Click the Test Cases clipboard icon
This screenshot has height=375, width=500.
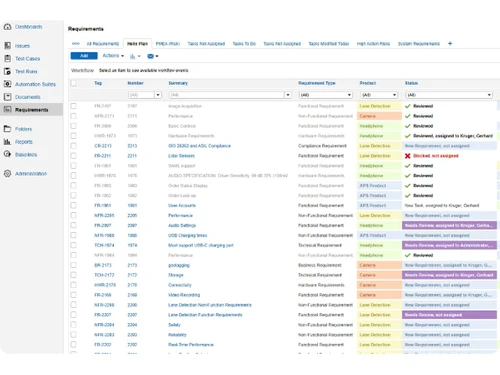(x=7, y=58)
